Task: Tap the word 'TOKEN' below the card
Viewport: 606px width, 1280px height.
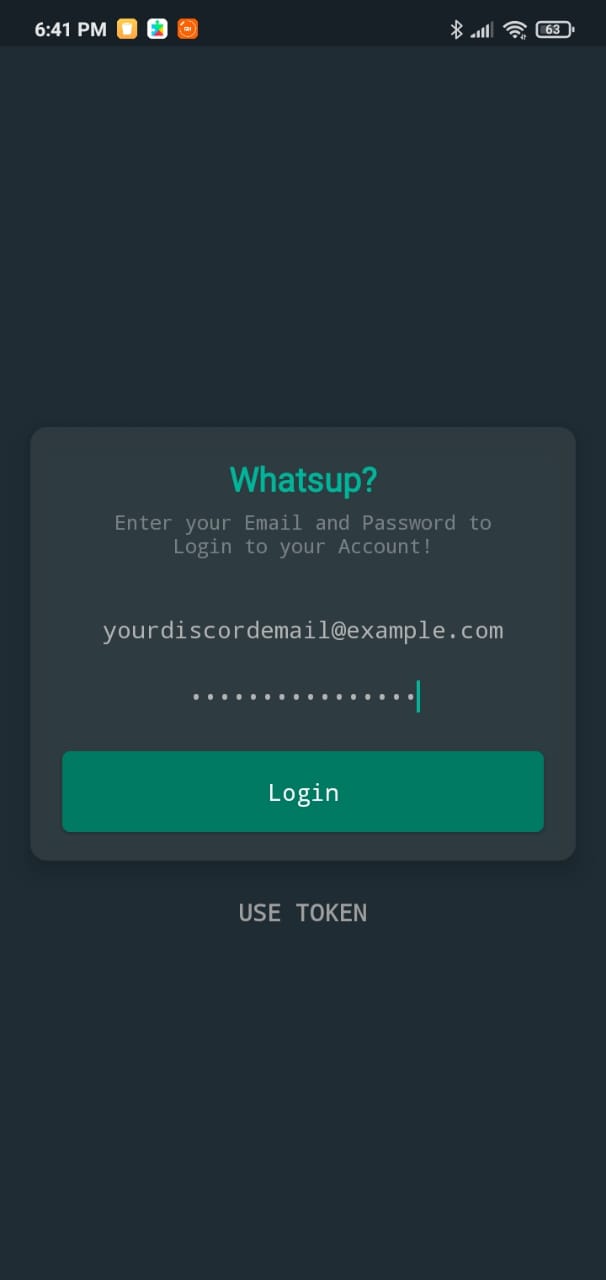Action: coord(331,912)
